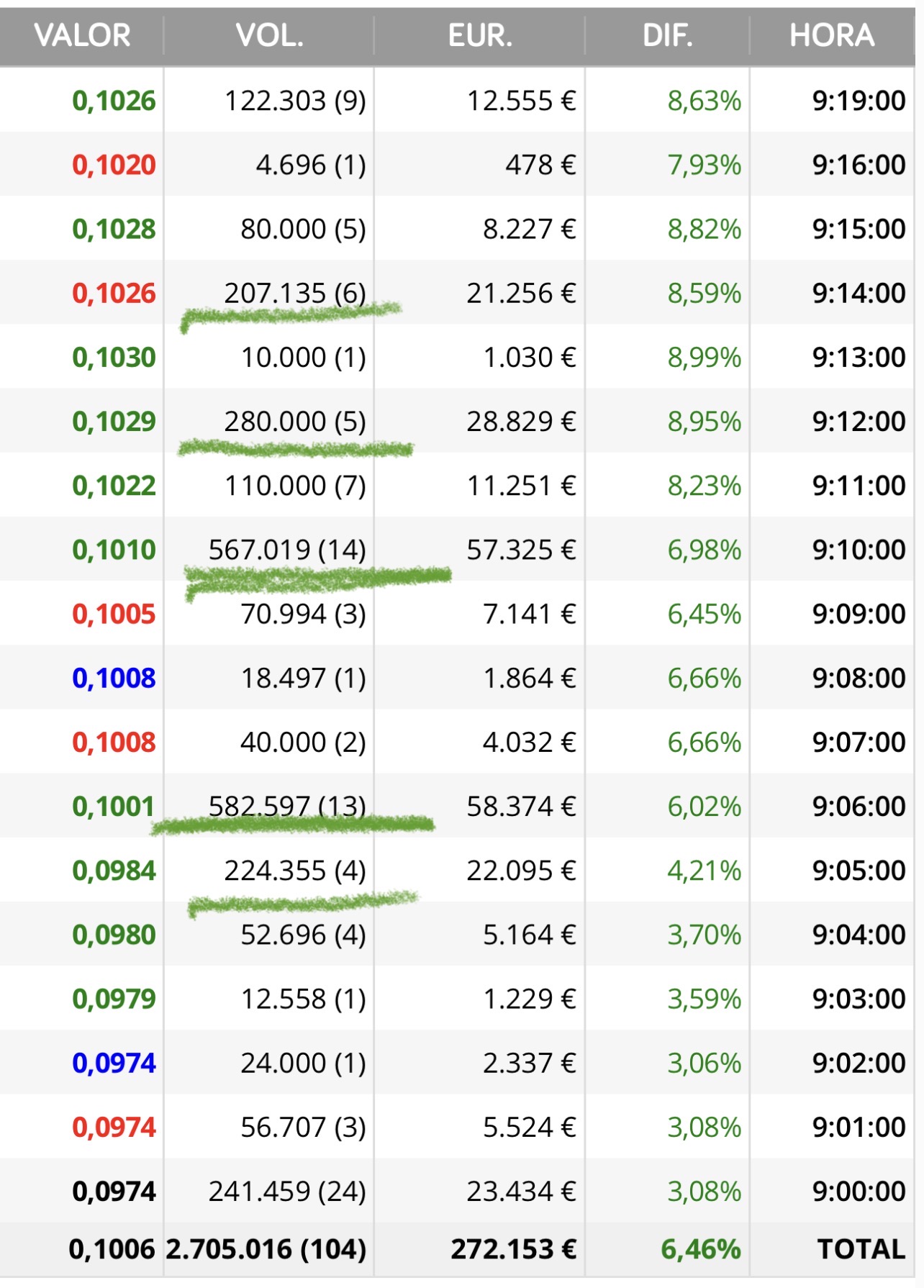
Task: Select volume 207.135 (6)
Action: [x=295, y=293]
